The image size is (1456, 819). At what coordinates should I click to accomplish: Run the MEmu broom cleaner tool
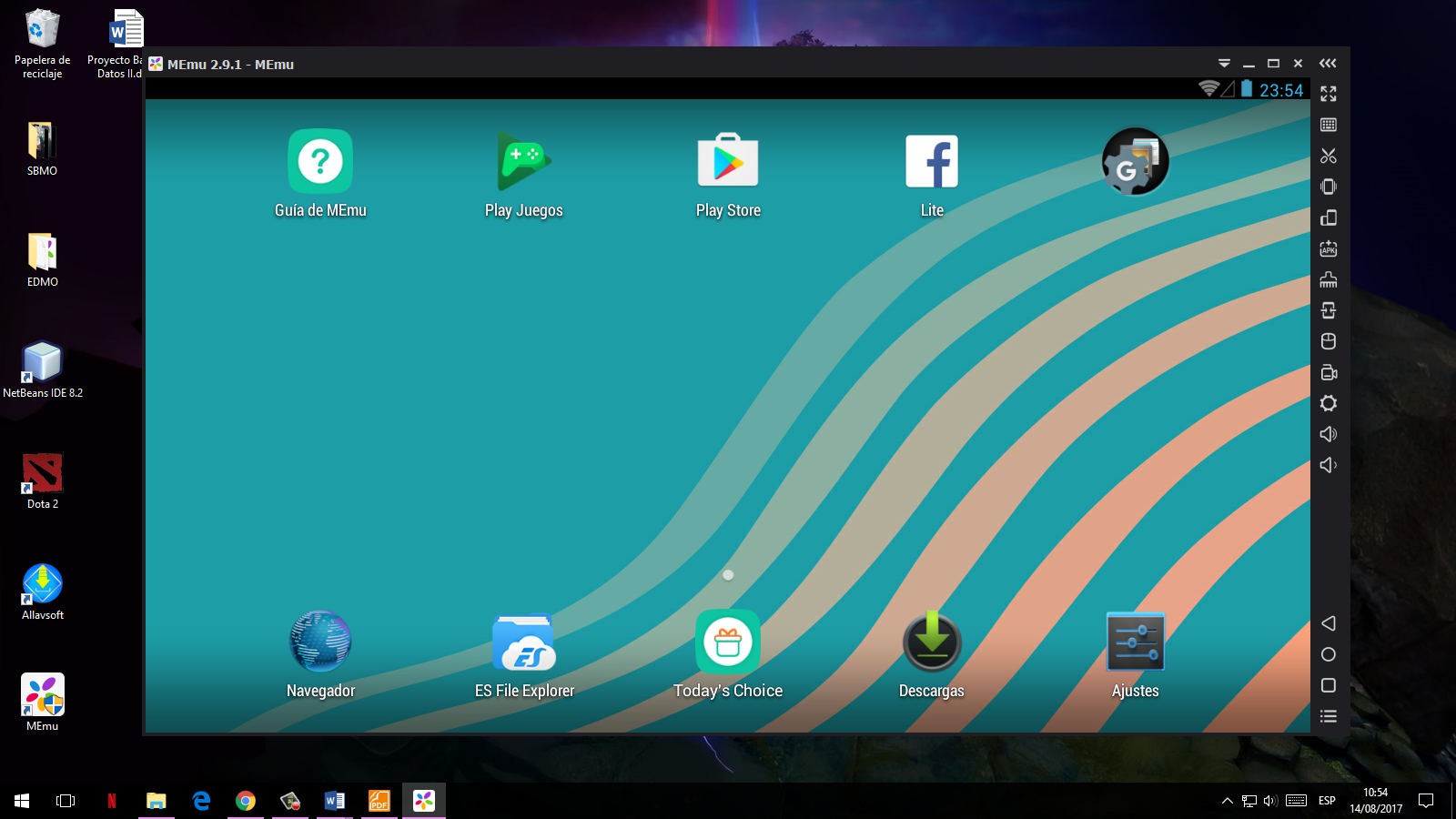(1329, 279)
